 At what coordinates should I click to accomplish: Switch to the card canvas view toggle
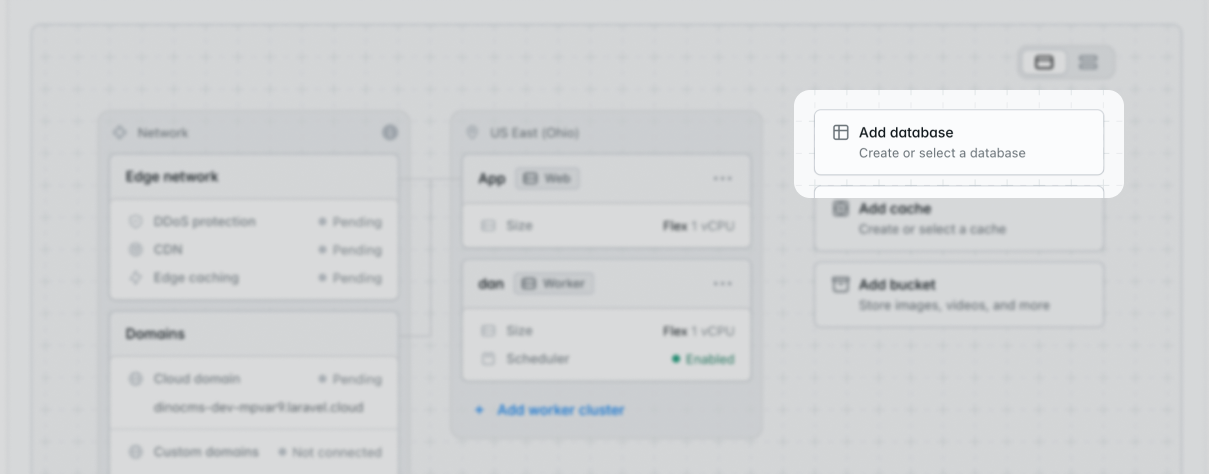click(x=1044, y=62)
